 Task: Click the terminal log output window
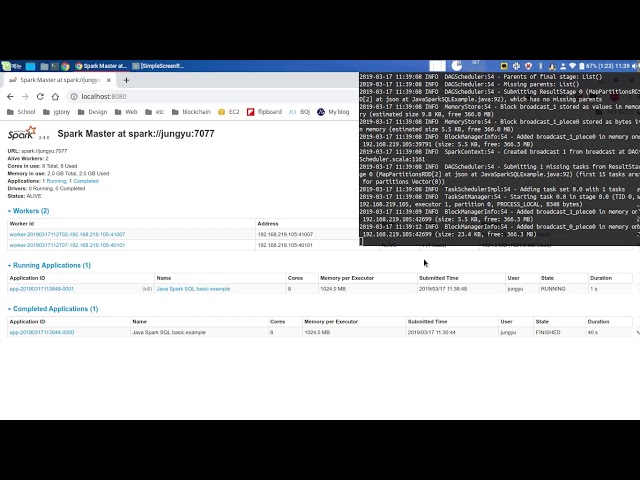[x=499, y=159]
